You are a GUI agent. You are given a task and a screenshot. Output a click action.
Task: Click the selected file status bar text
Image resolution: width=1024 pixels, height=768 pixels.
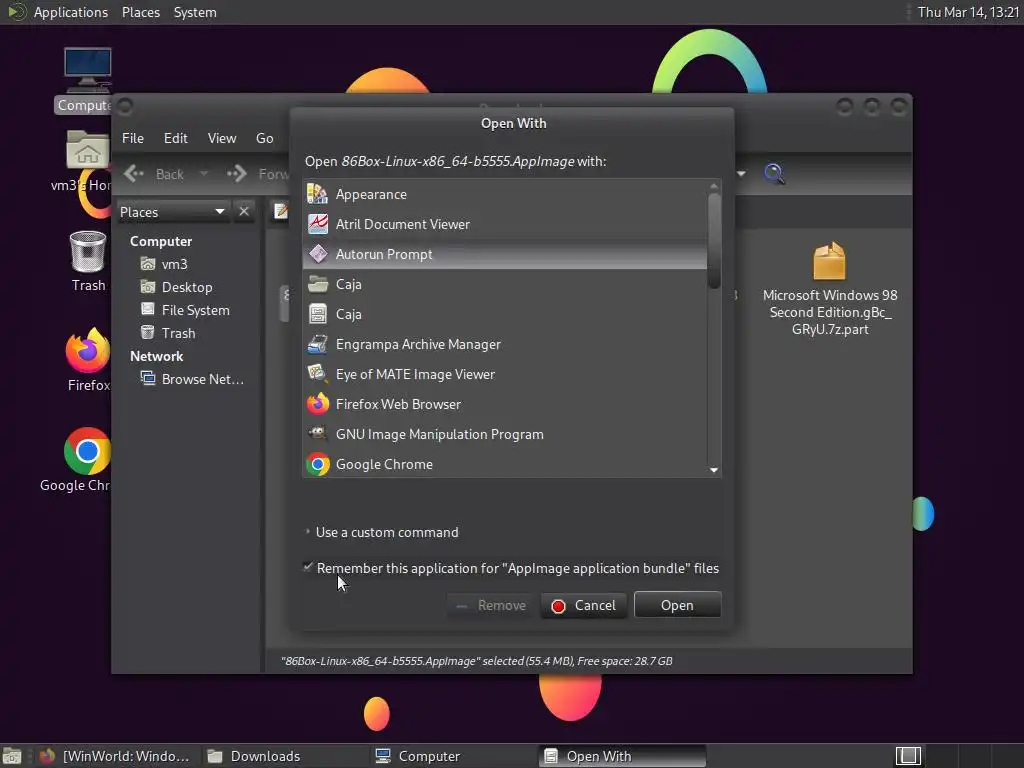pyautogui.click(x=477, y=661)
